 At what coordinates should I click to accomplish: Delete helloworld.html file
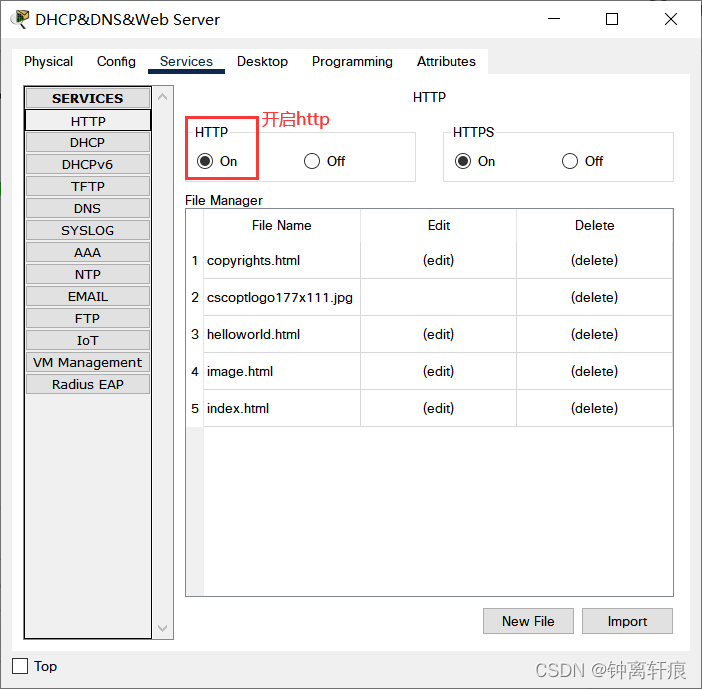[594, 334]
